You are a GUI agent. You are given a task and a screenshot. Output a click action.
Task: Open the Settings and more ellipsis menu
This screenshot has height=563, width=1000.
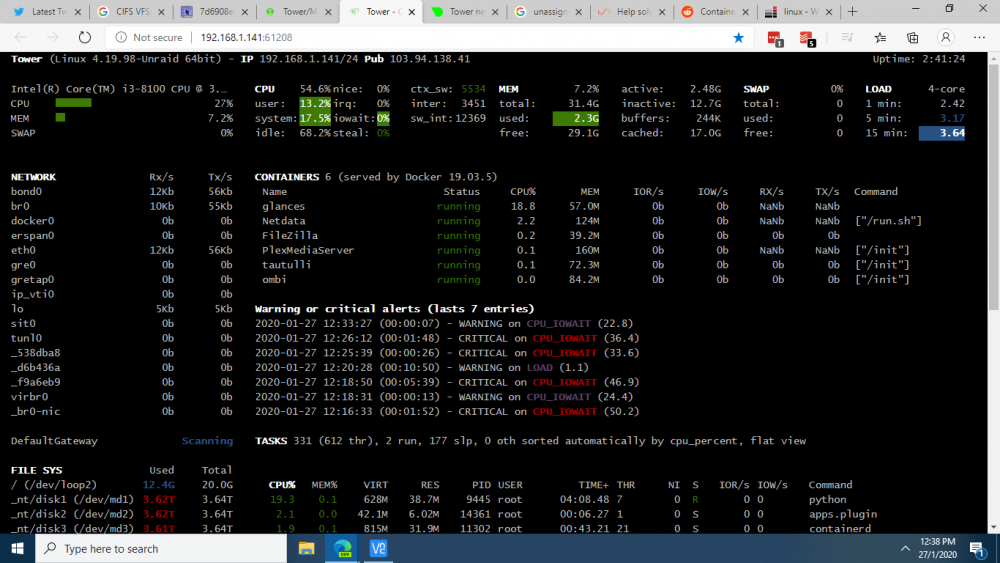point(980,38)
